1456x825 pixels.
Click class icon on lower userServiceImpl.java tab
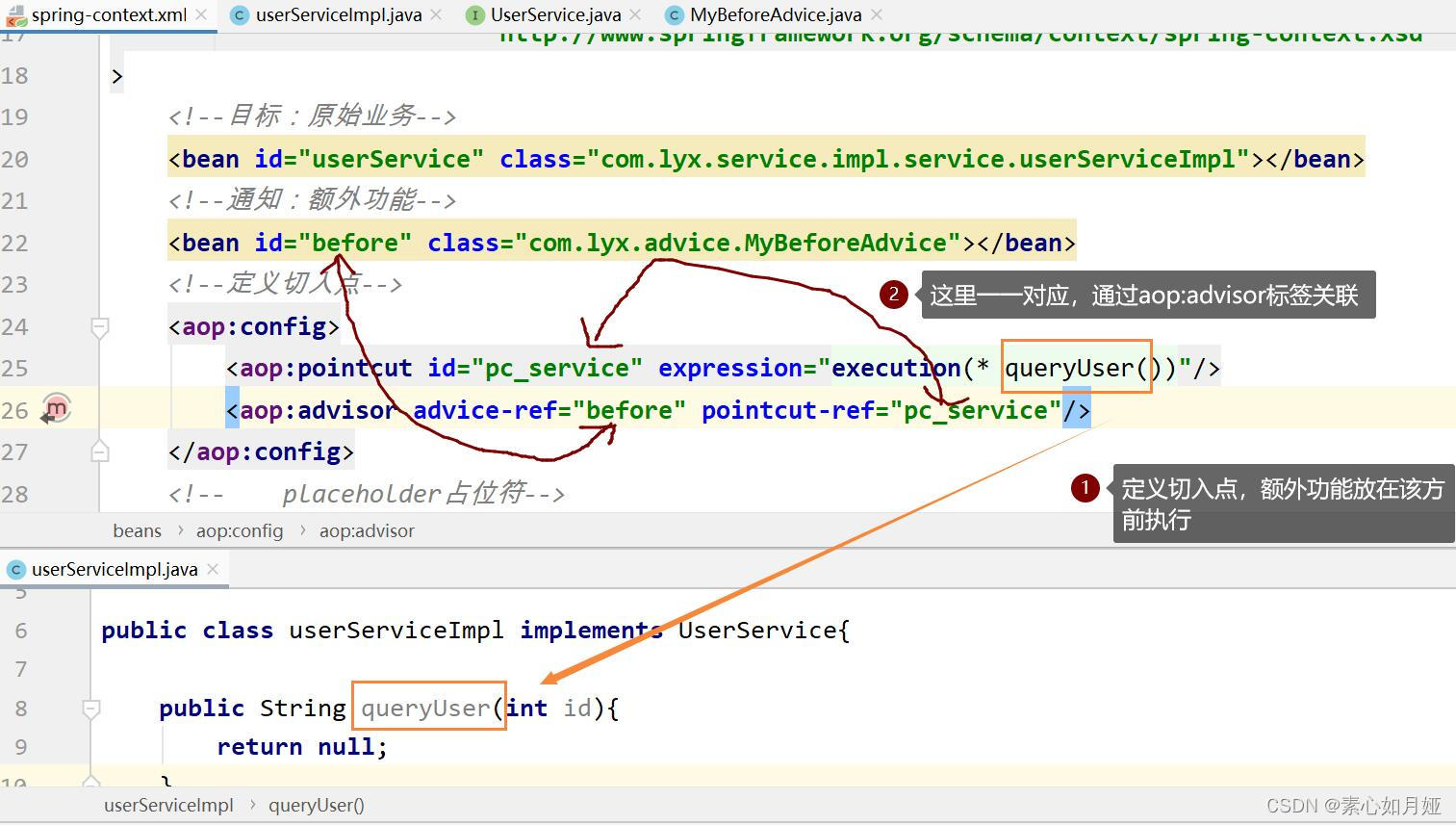pos(16,569)
